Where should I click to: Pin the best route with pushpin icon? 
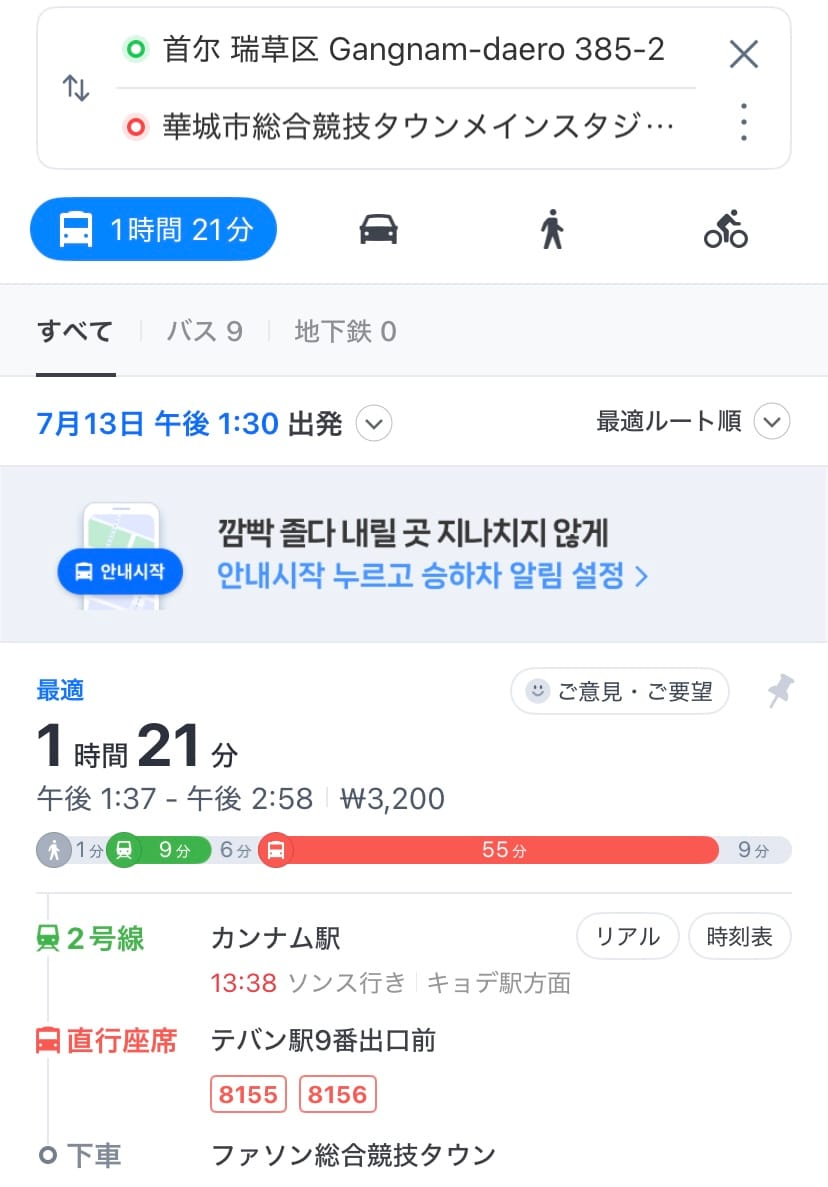(780, 691)
